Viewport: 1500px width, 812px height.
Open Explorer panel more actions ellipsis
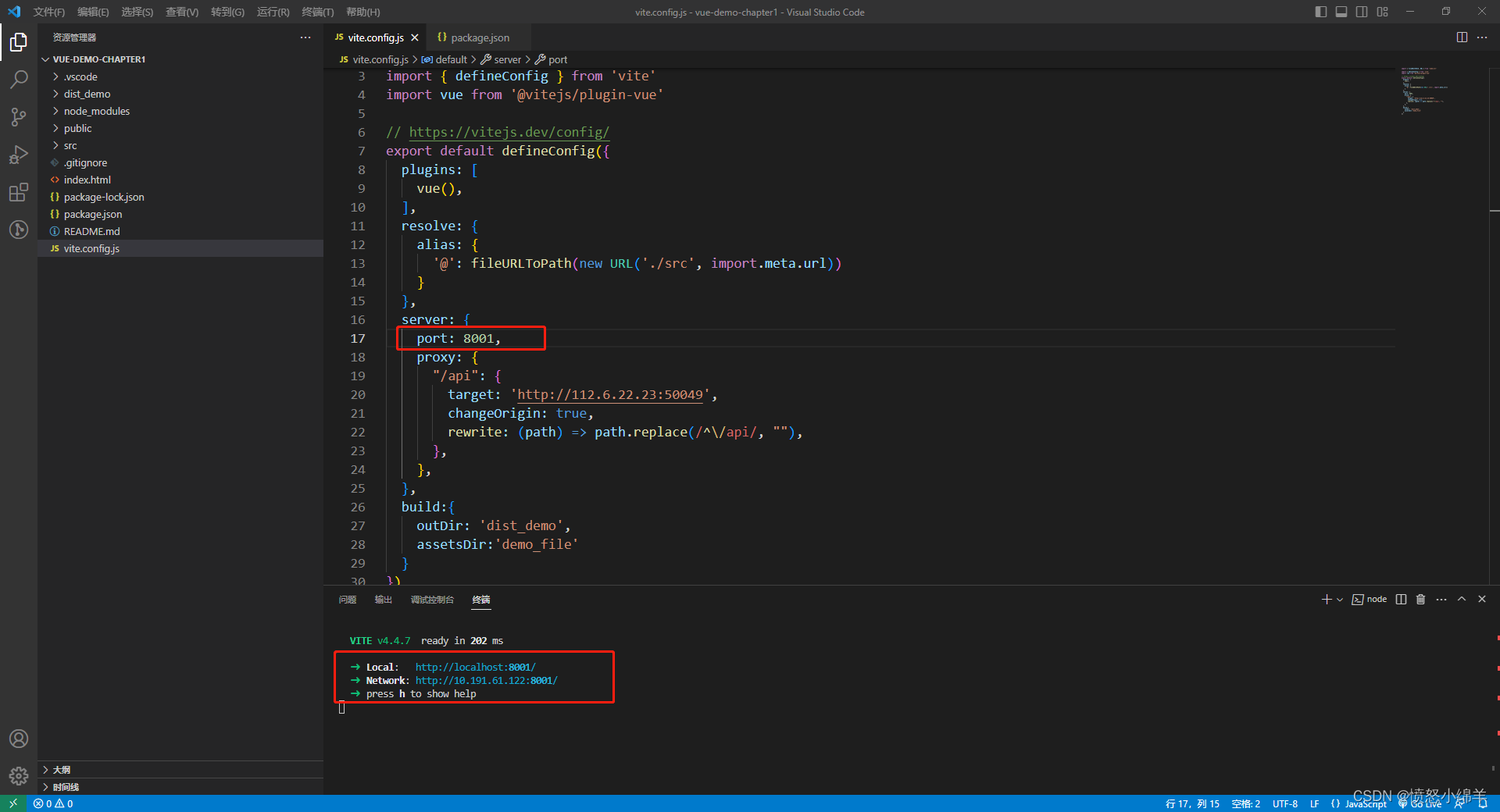(x=305, y=37)
